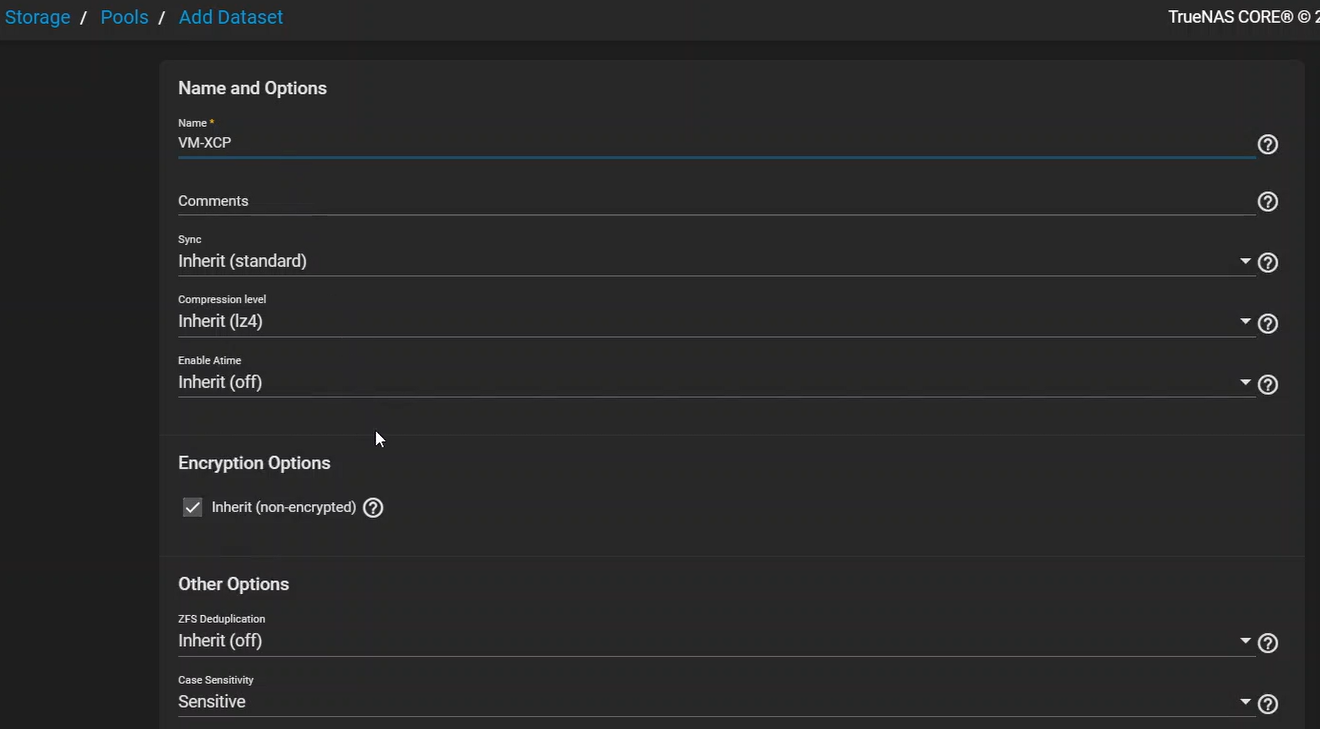
Task: Click the Add Dataset breadcrumb
Action: pos(230,17)
